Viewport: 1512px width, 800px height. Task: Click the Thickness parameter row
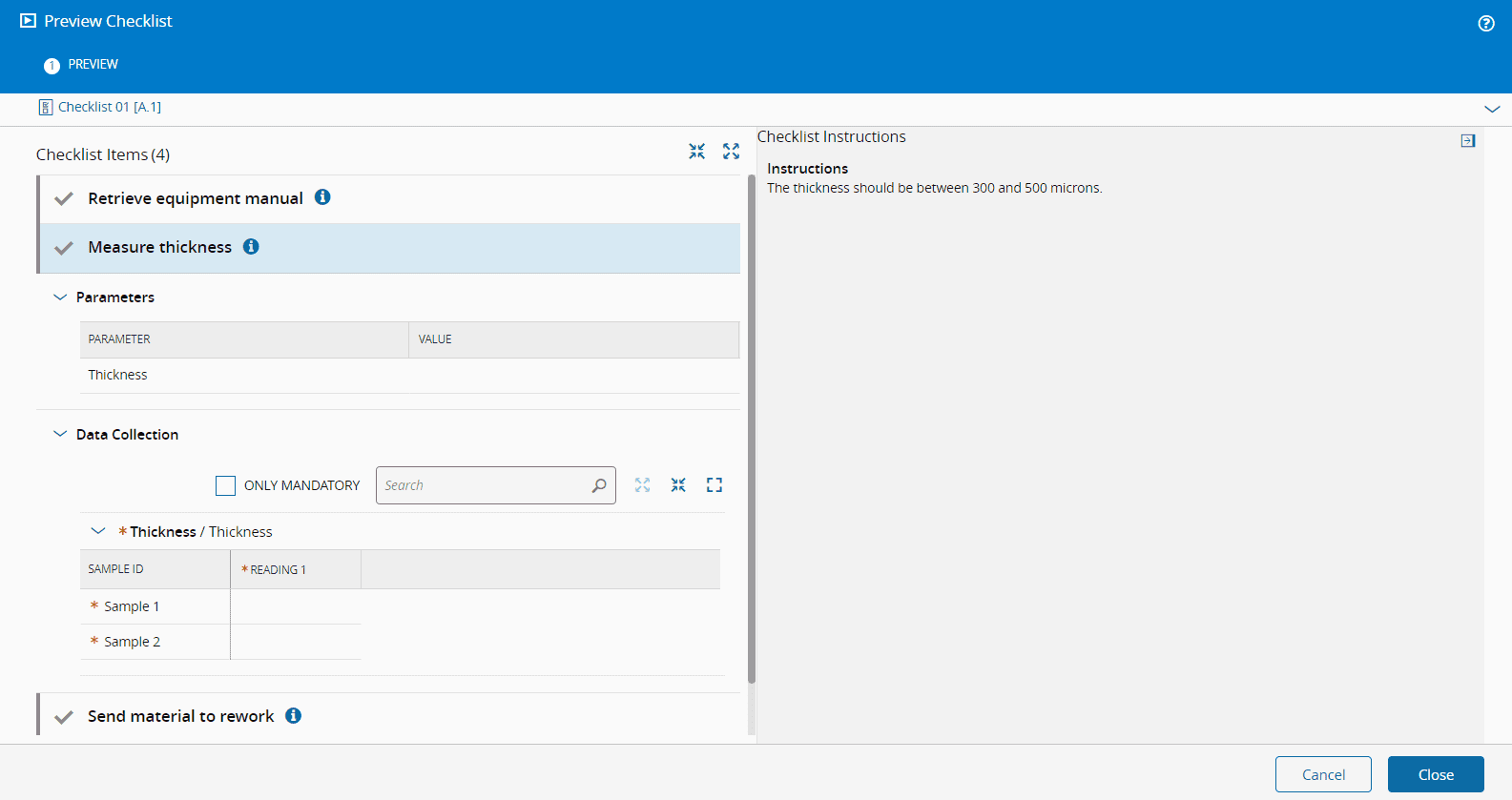[410, 376]
